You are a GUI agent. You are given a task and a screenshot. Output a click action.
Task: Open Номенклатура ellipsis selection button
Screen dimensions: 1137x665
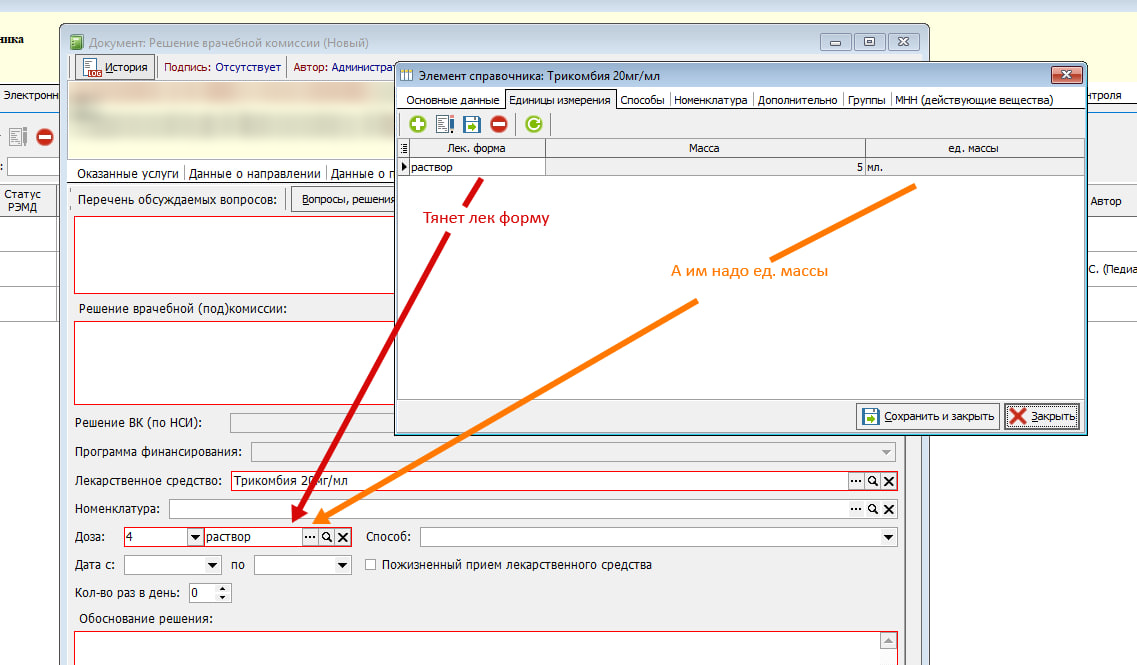[856, 509]
